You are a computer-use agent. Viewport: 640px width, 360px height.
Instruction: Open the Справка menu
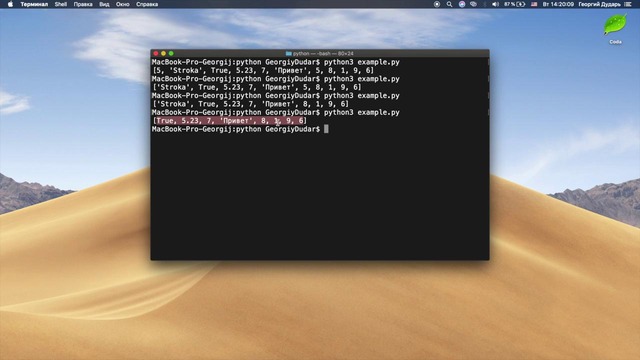147,4
